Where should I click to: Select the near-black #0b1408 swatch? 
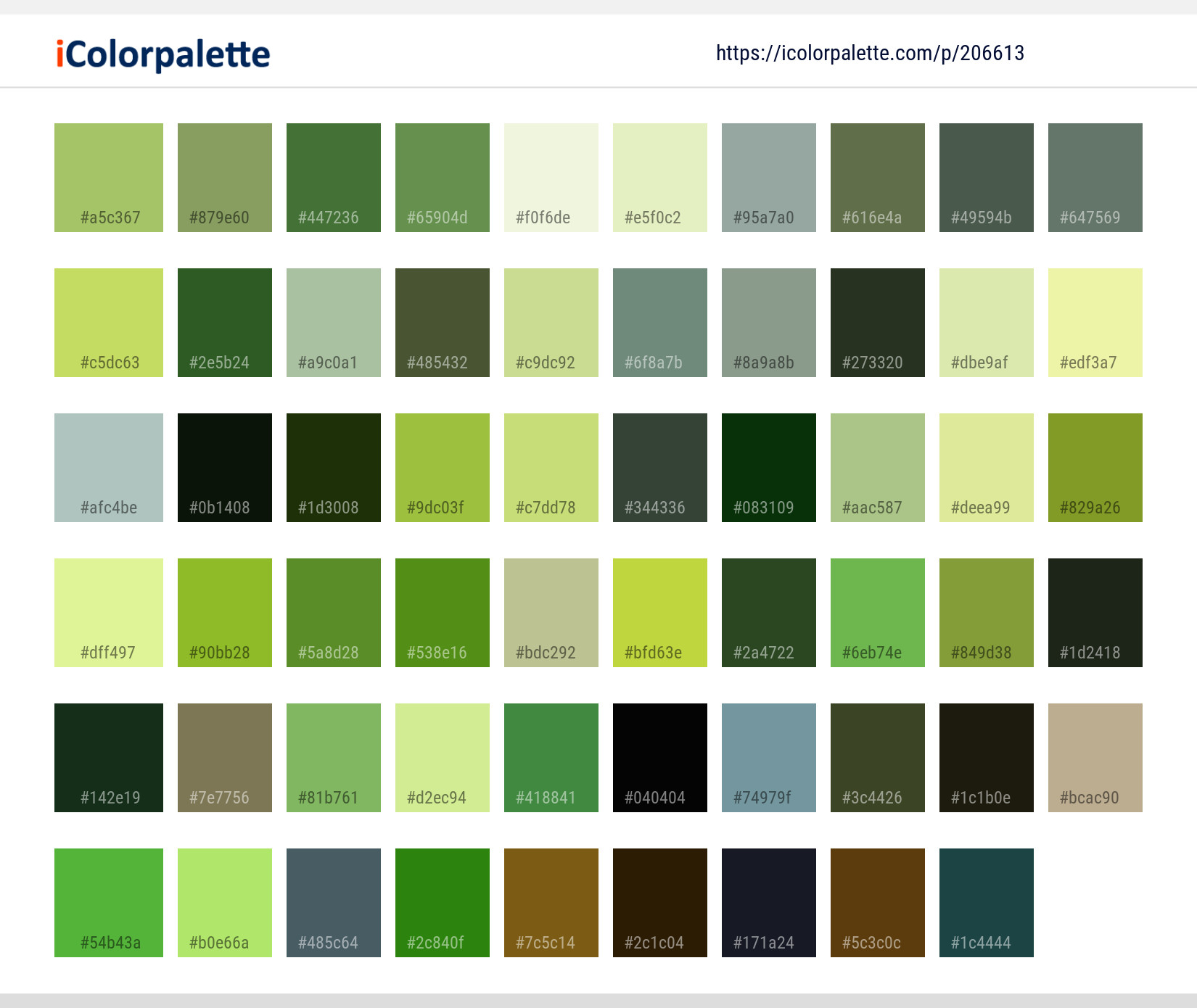[x=225, y=468]
